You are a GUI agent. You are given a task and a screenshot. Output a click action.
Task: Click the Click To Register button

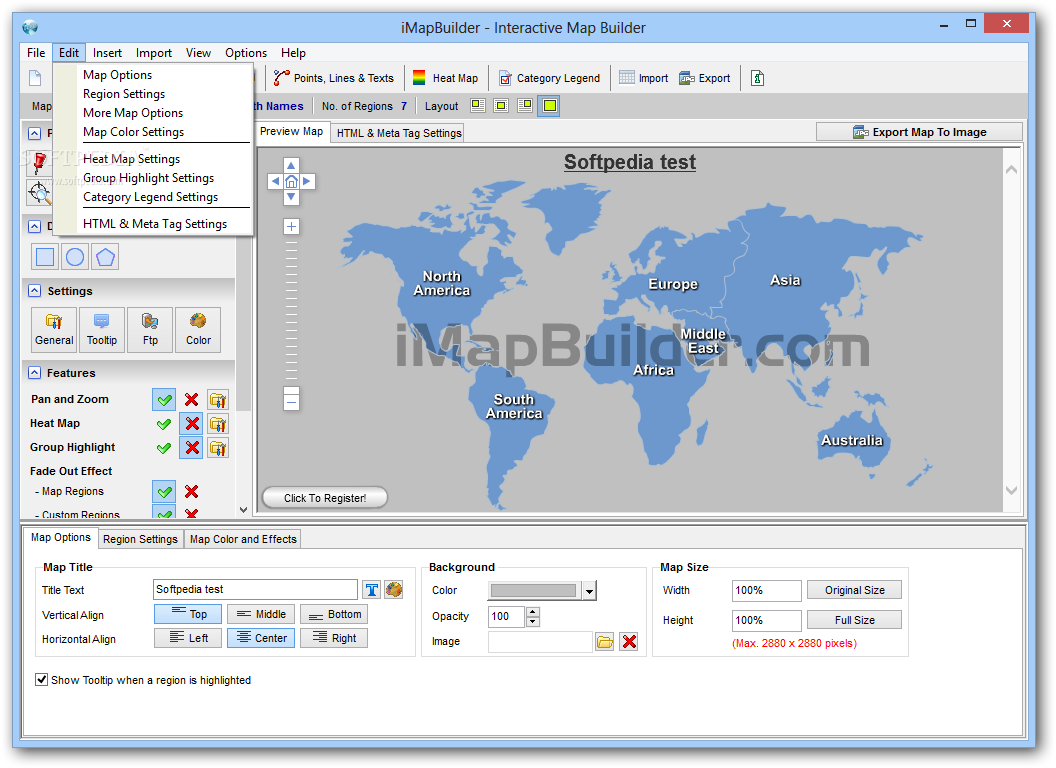coord(325,498)
